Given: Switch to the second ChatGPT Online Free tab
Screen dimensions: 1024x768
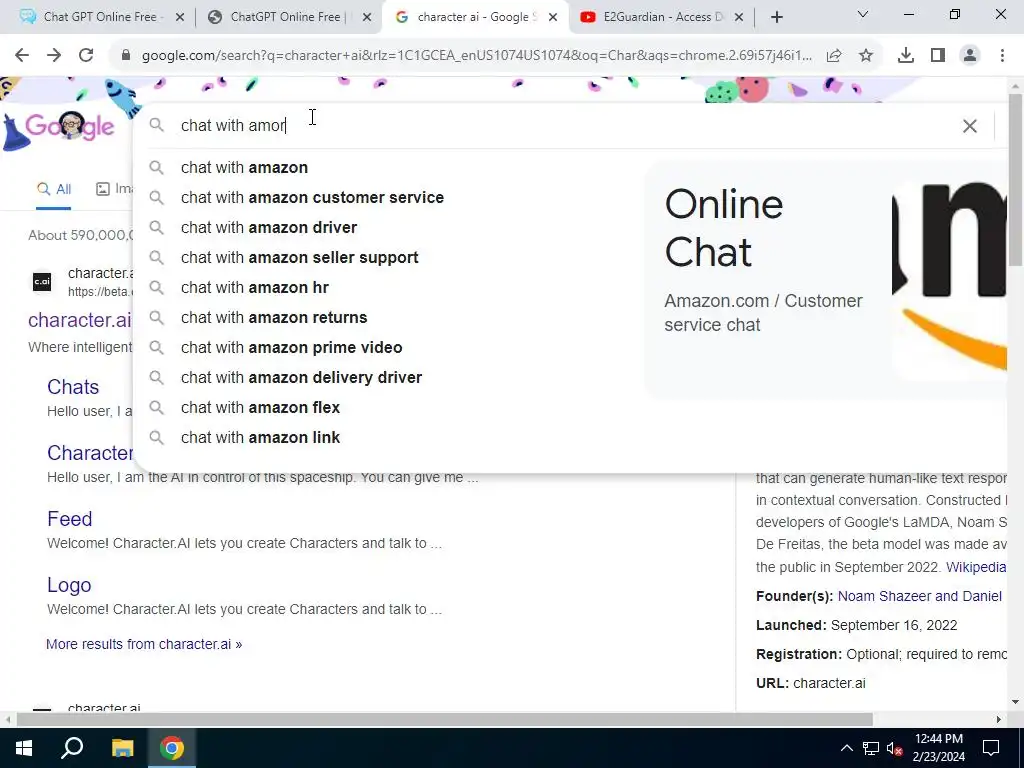Looking at the screenshot, I should 287,17.
